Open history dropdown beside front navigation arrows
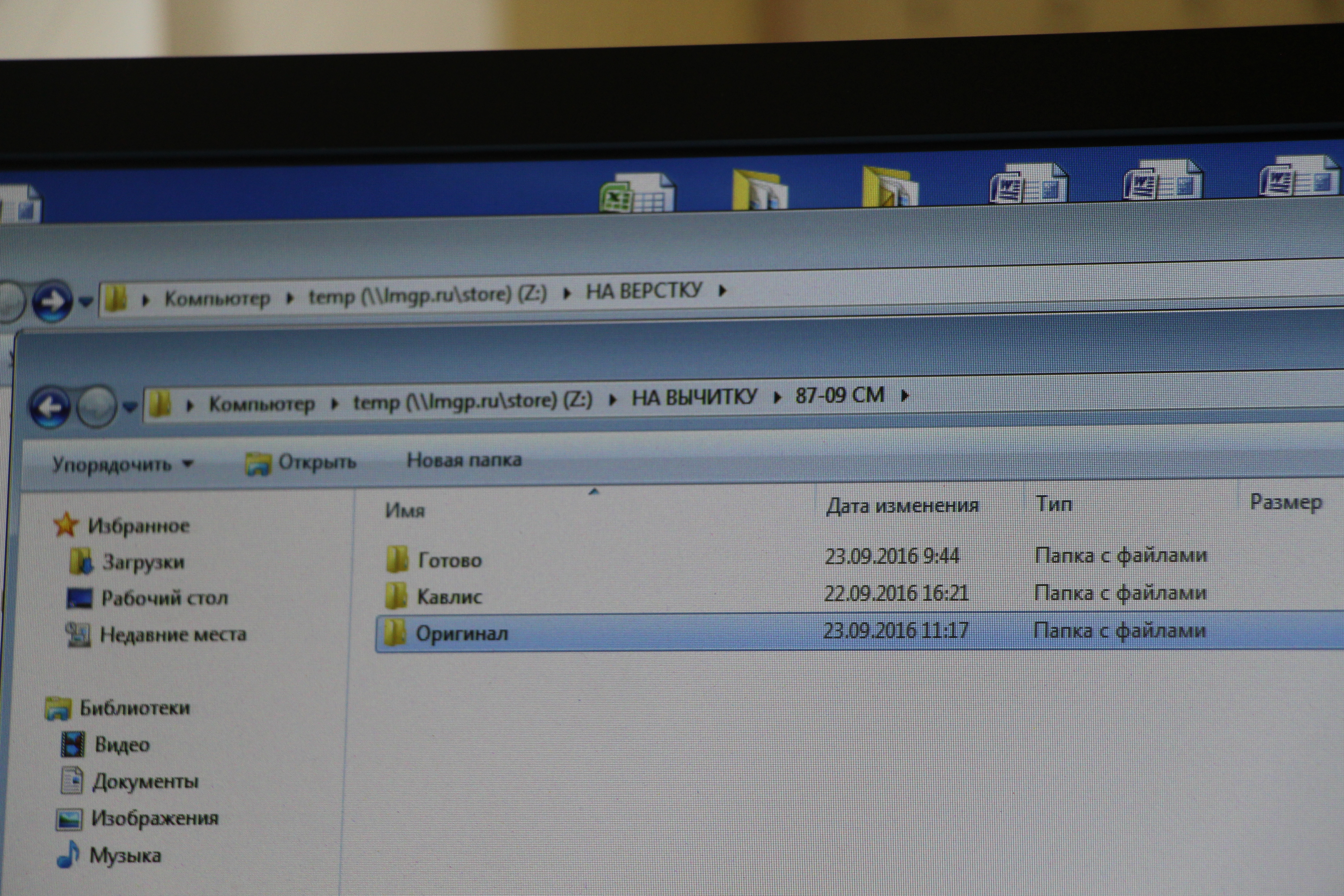1344x896 pixels. click(130, 407)
